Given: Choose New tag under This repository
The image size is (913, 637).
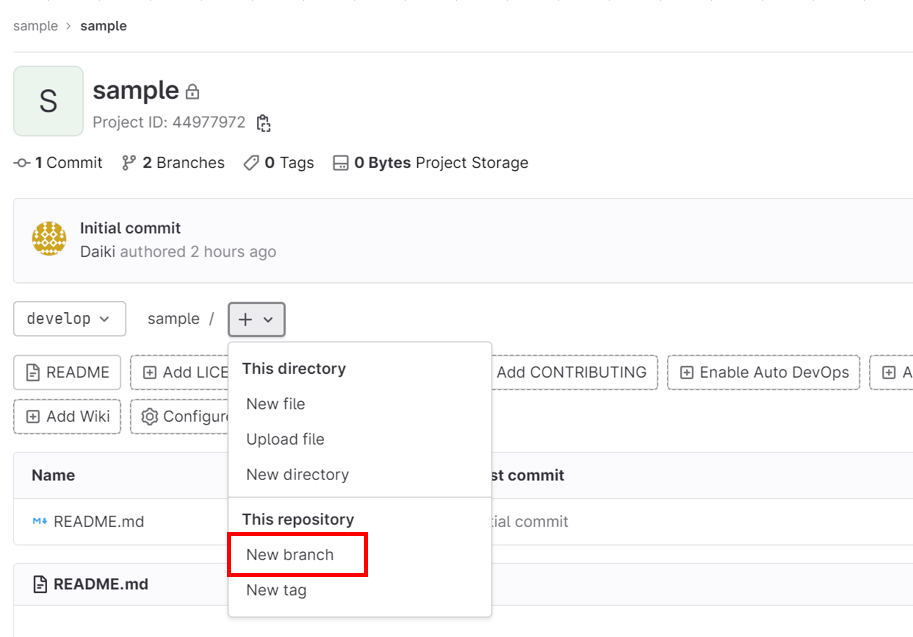Looking at the screenshot, I should (x=275, y=590).
